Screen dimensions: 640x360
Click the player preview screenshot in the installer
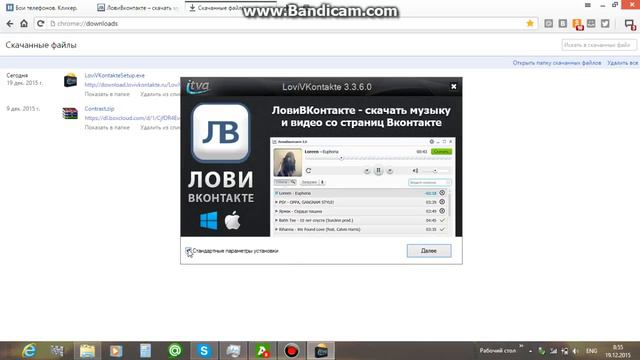[x=363, y=187]
